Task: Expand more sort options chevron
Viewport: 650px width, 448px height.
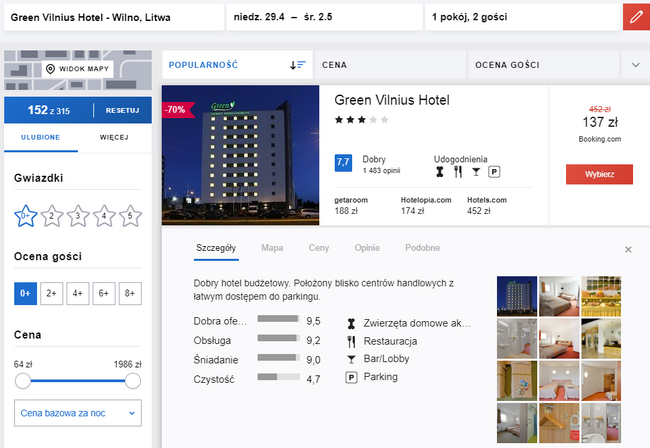Action: click(x=635, y=65)
